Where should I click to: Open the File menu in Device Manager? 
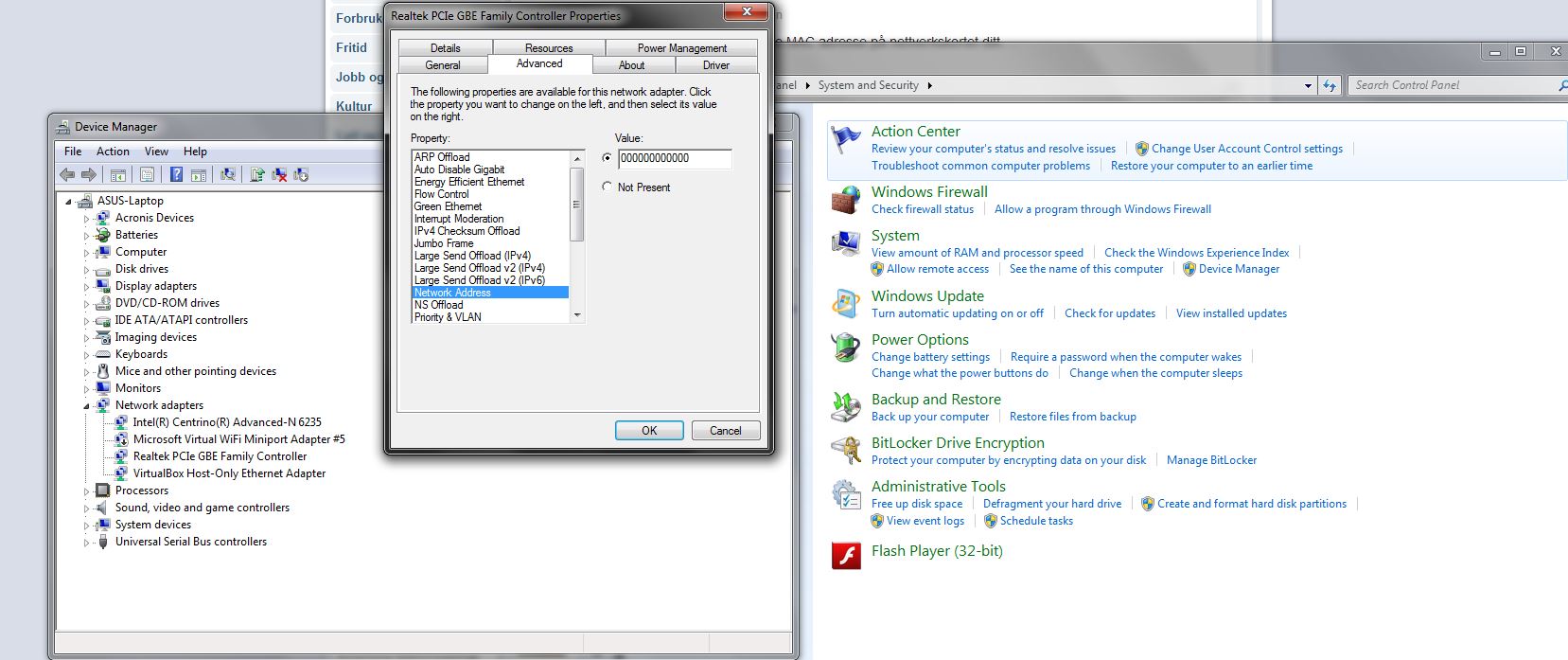[73, 152]
